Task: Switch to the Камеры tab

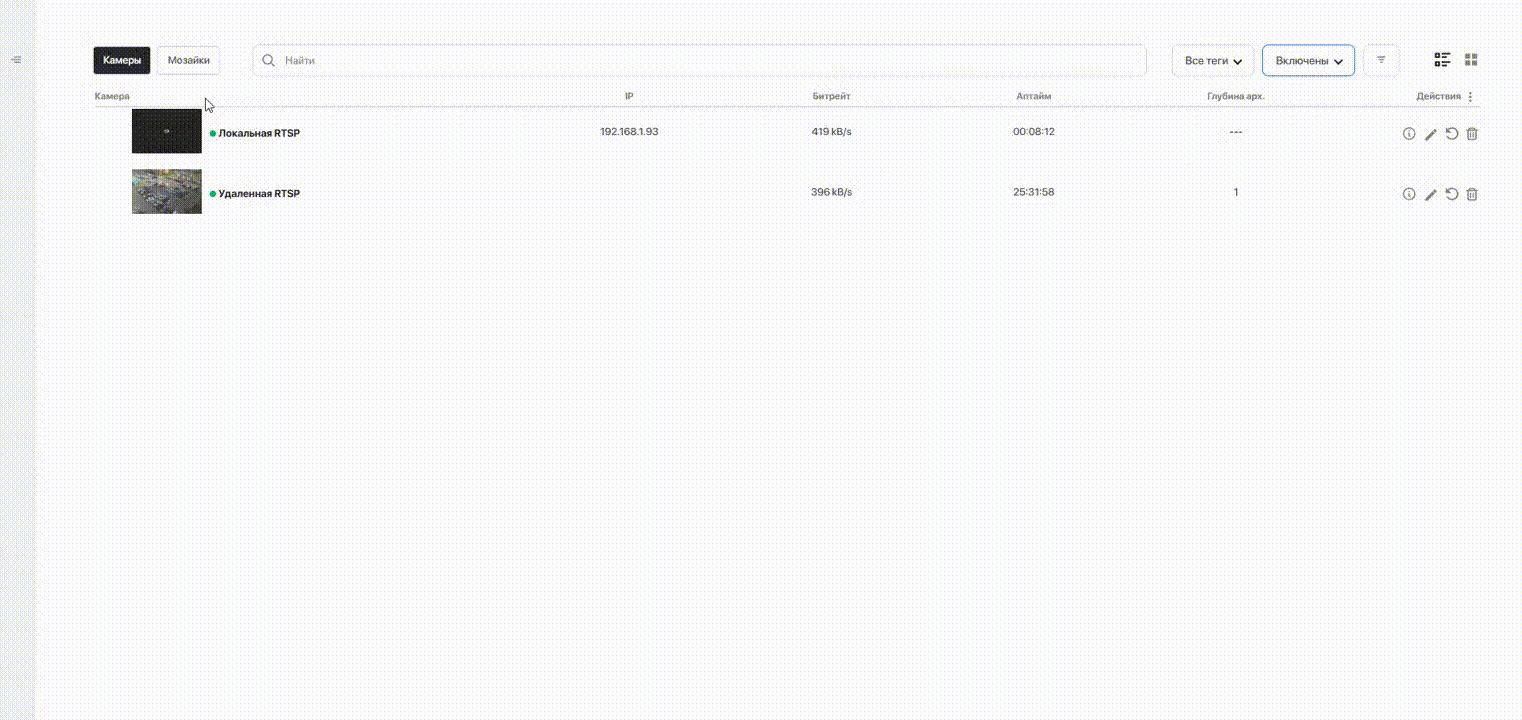Action: pos(122,60)
